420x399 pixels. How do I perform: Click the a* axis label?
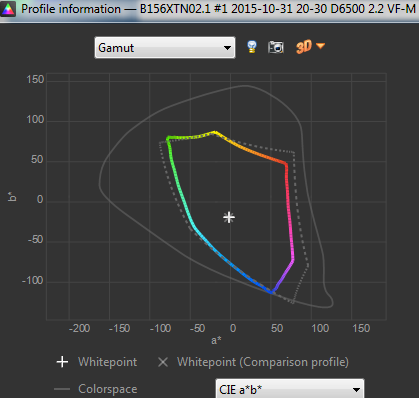tap(216, 340)
